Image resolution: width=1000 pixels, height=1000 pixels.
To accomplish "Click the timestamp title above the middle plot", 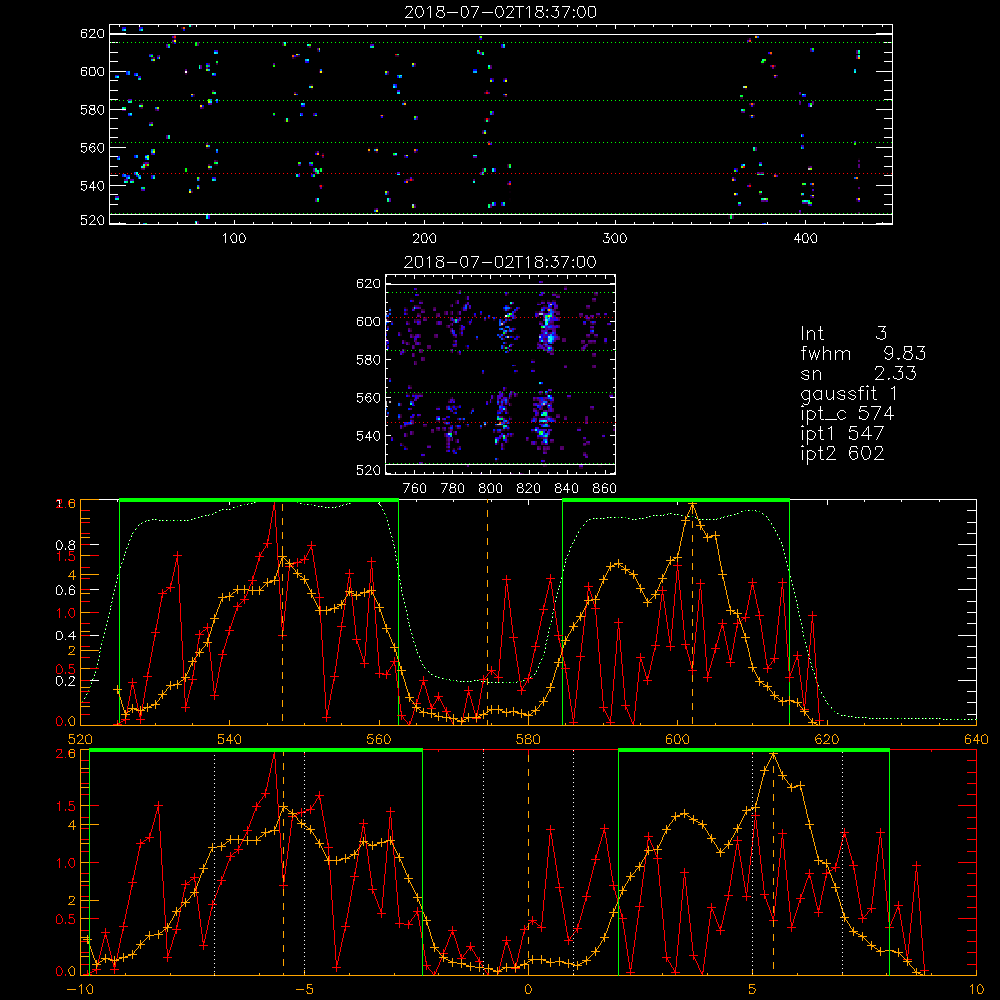I will 500,262.
